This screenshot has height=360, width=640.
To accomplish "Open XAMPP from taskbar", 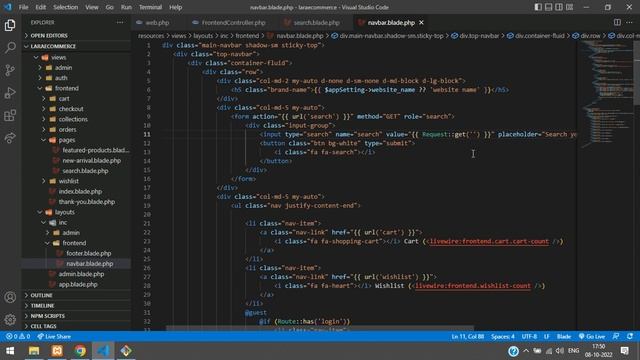I will pos(57,351).
